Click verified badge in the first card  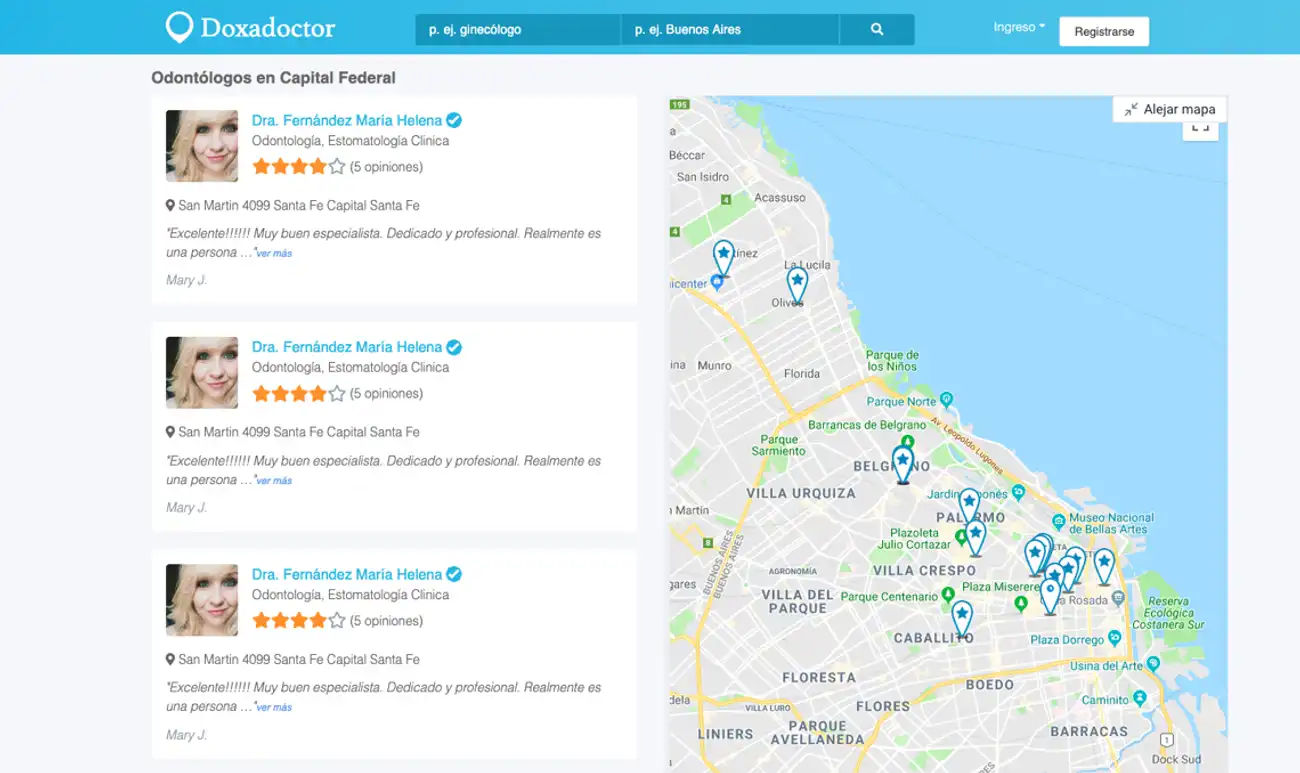[x=454, y=120]
